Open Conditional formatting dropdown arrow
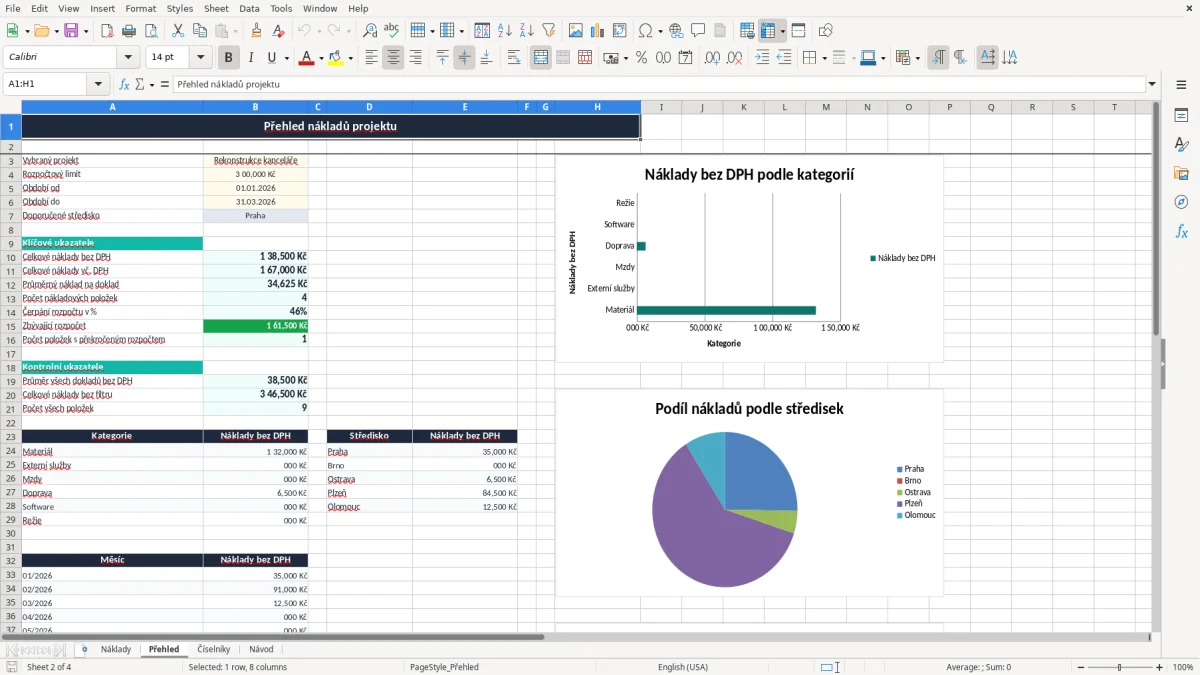This screenshot has width=1200, height=675. point(917,58)
